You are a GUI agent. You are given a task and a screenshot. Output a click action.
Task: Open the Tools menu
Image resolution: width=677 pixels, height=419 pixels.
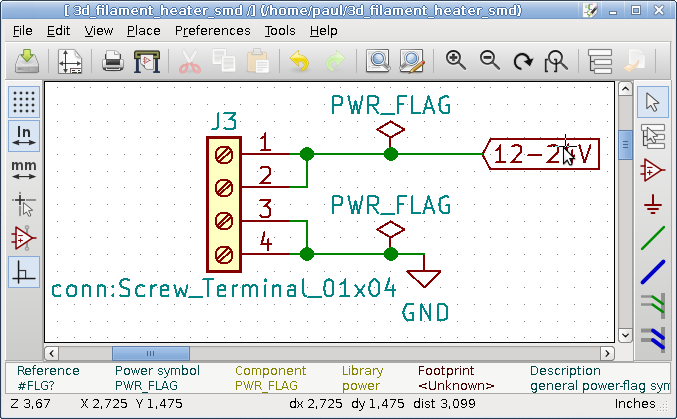pos(280,31)
